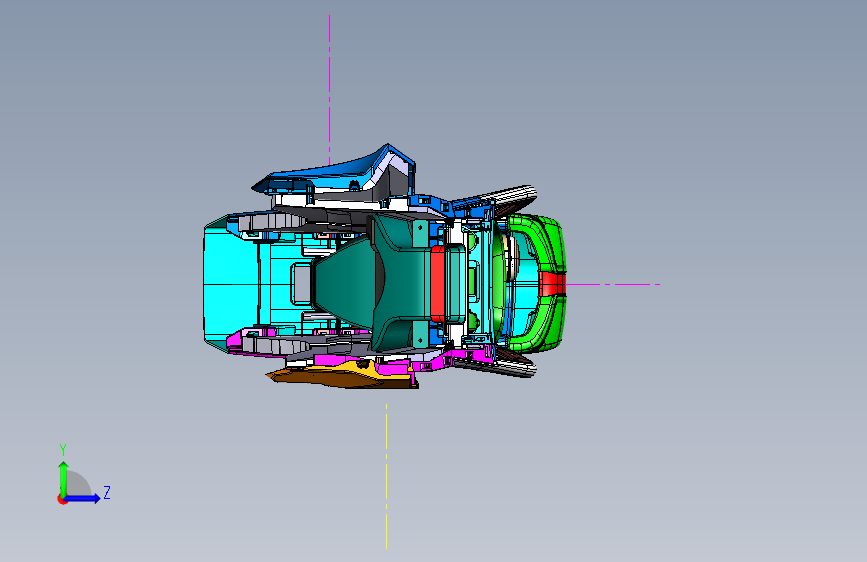Select the magenta horizontal axis line right of the model
This screenshot has height=562, width=867.
point(613,284)
